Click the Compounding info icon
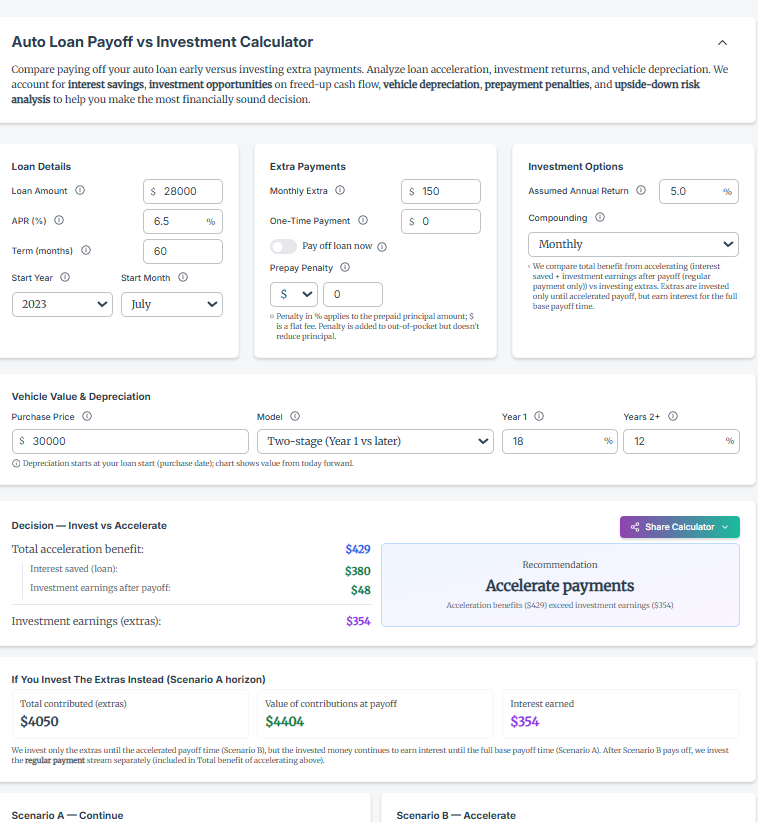This screenshot has height=822, width=758. coord(599,217)
